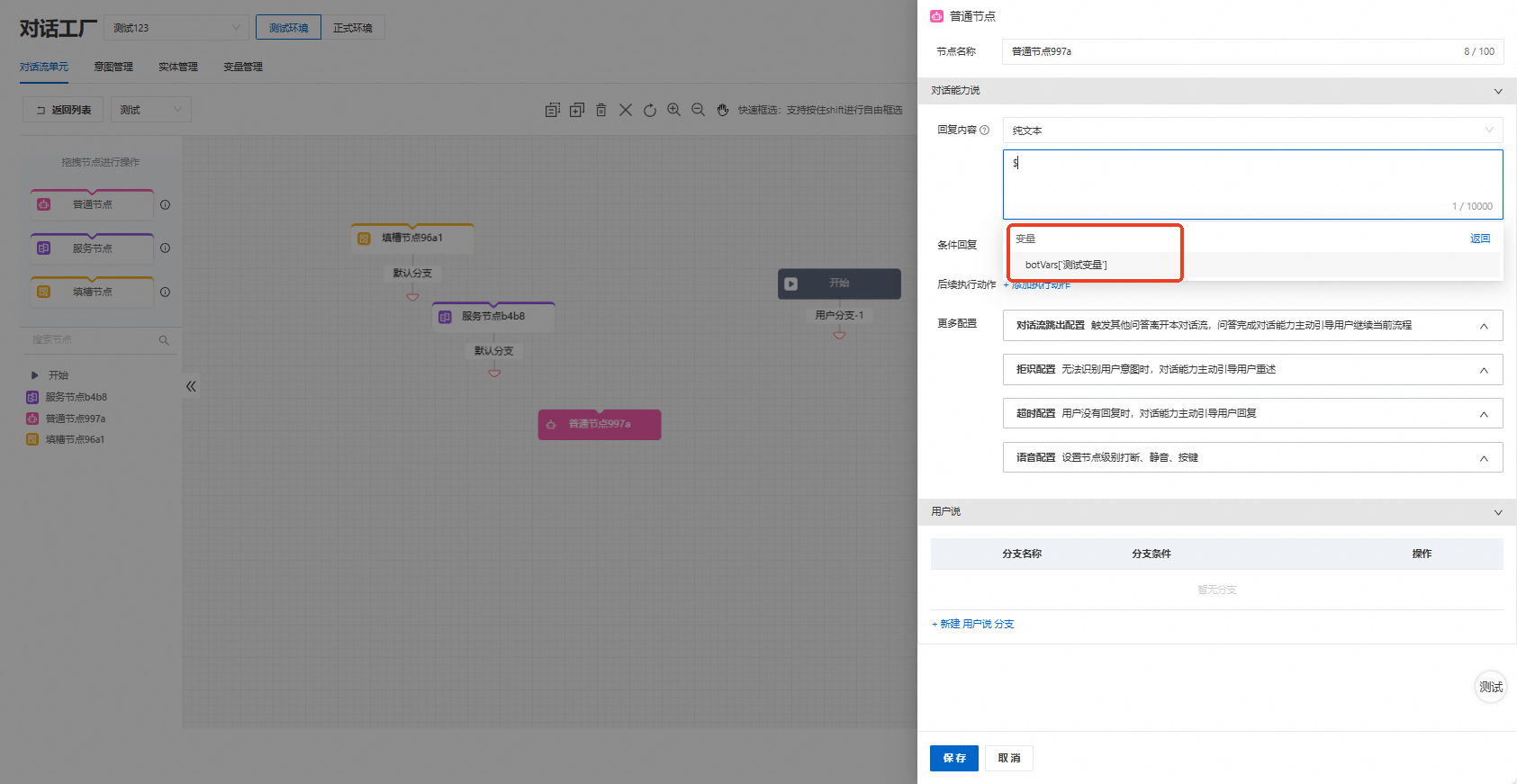1517x784 pixels.
Task: Click the round 测试 floating button
Action: click(1491, 687)
